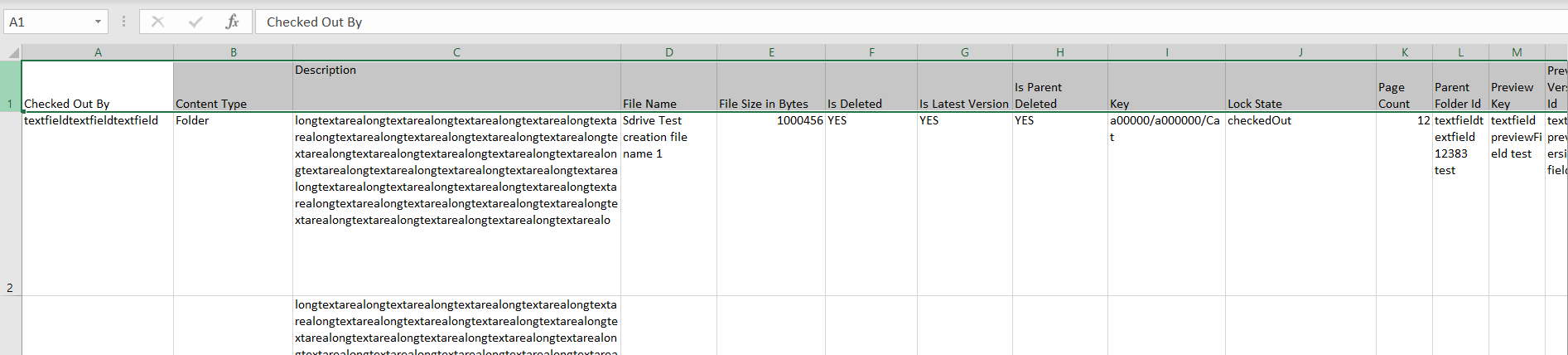Select the Lock State header cell

coord(1300,86)
